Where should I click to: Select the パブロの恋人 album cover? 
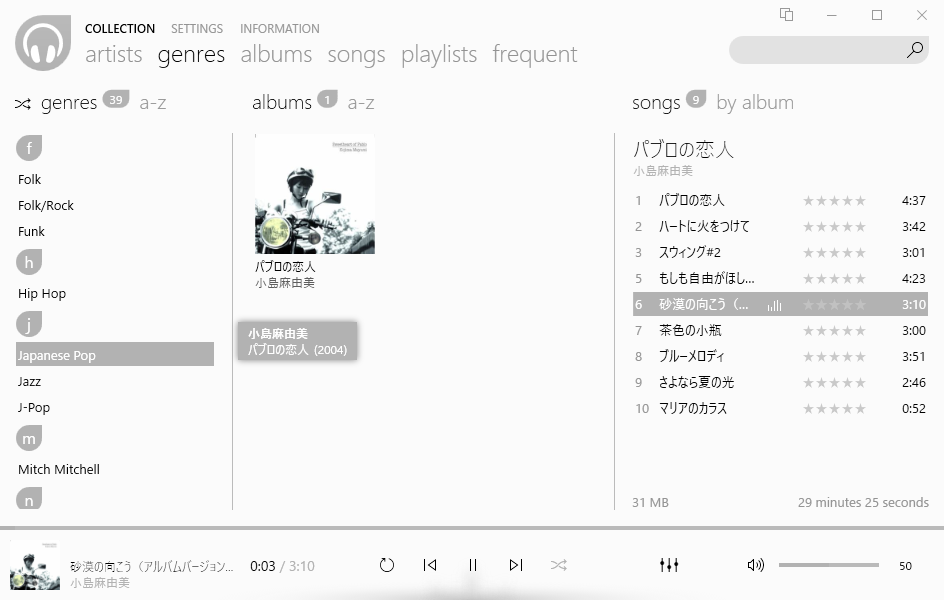315,194
